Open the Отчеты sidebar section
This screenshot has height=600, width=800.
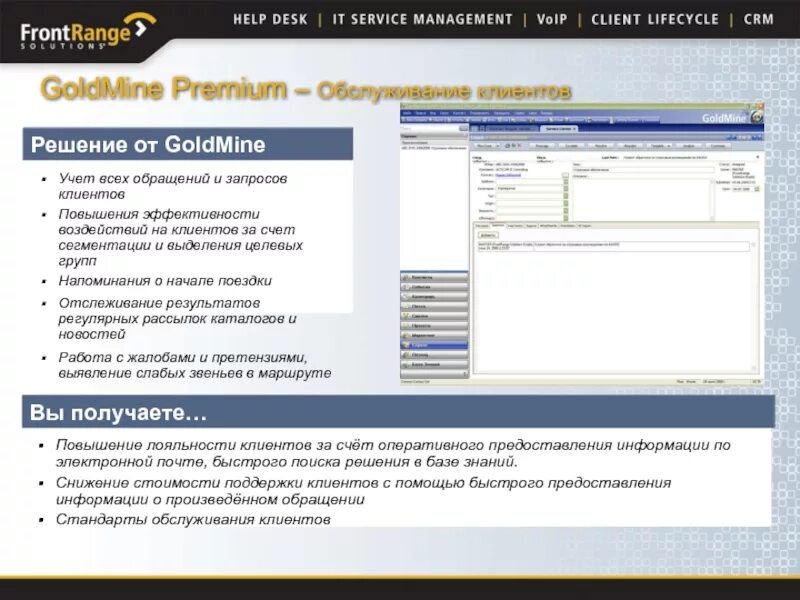click(434, 355)
